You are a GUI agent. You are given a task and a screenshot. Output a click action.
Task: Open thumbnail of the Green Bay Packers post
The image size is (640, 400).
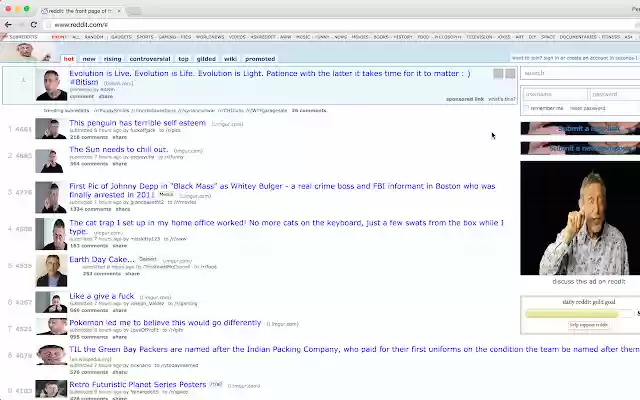[x=51, y=355]
